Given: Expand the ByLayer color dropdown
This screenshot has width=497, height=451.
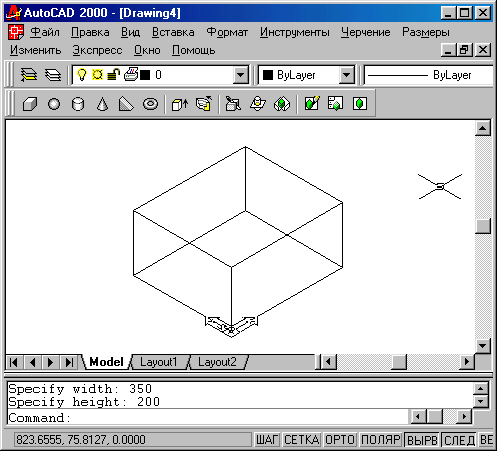Looking at the screenshot, I should (347, 75).
